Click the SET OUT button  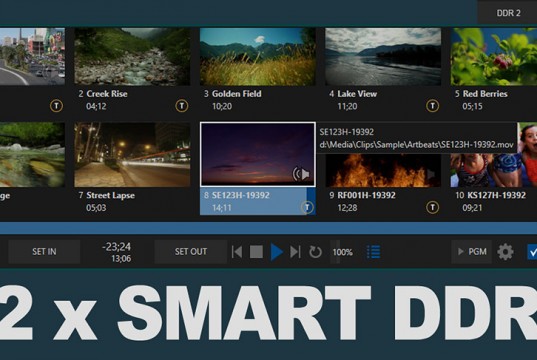tap(191, 252)
